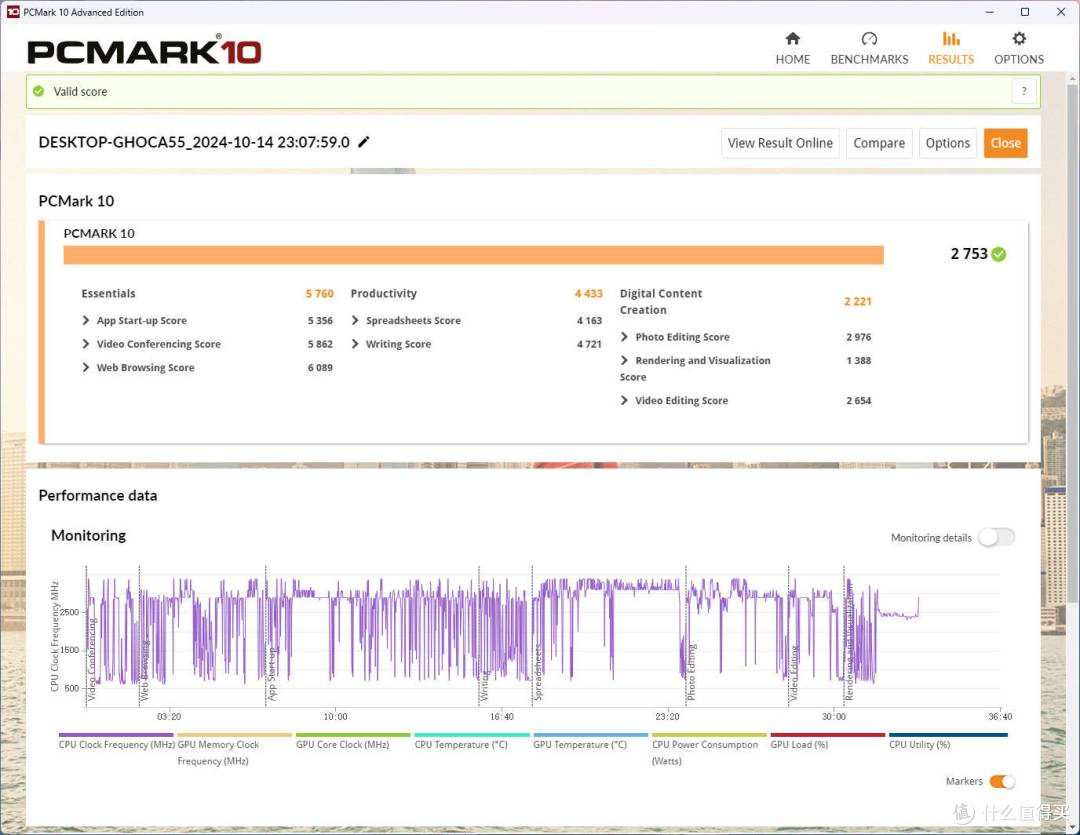The height and width of the screenshot is (835, 1080).
Task: Turn off the Markers toggle
Action: pyautogui.click(x=1002, y=781)
